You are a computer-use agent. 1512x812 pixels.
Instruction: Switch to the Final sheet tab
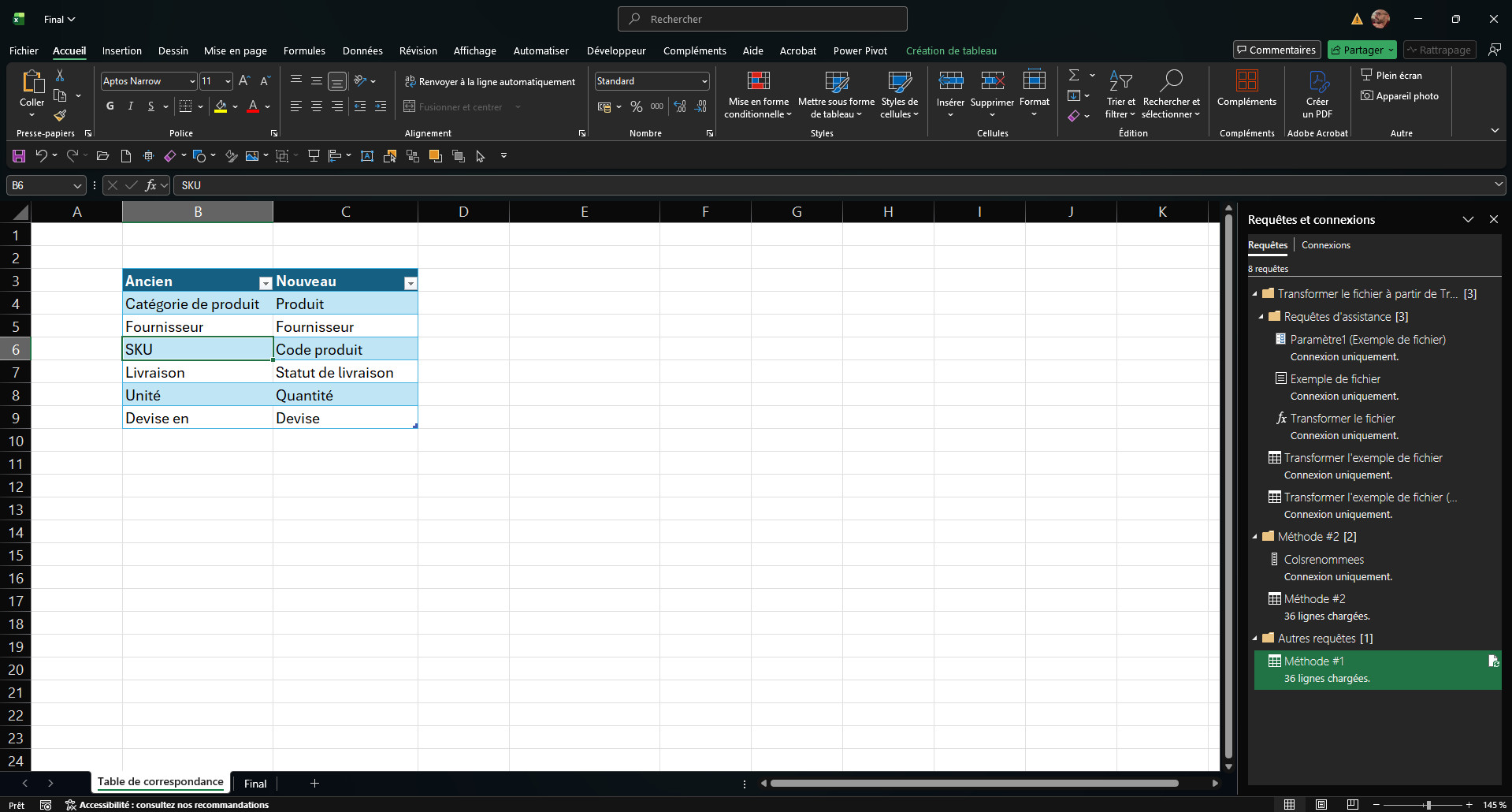click(x=255, y=784)
